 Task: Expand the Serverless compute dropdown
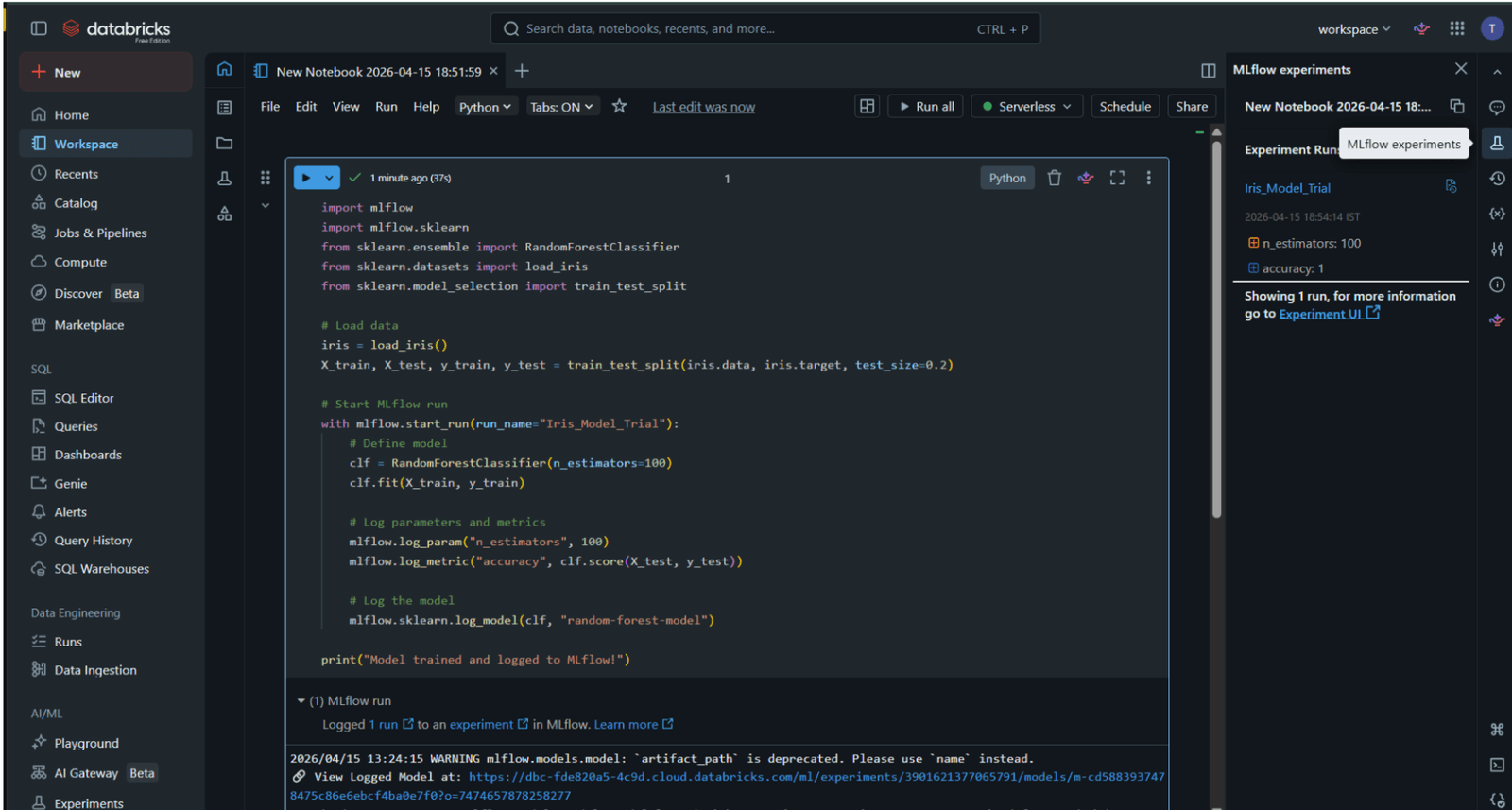1027,107
